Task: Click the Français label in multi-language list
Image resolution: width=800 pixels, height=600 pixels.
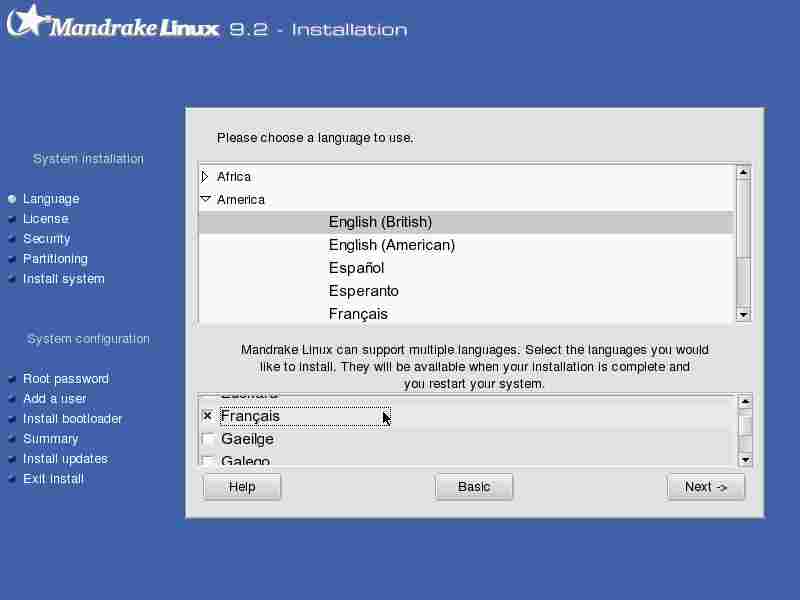Action: 250,416
